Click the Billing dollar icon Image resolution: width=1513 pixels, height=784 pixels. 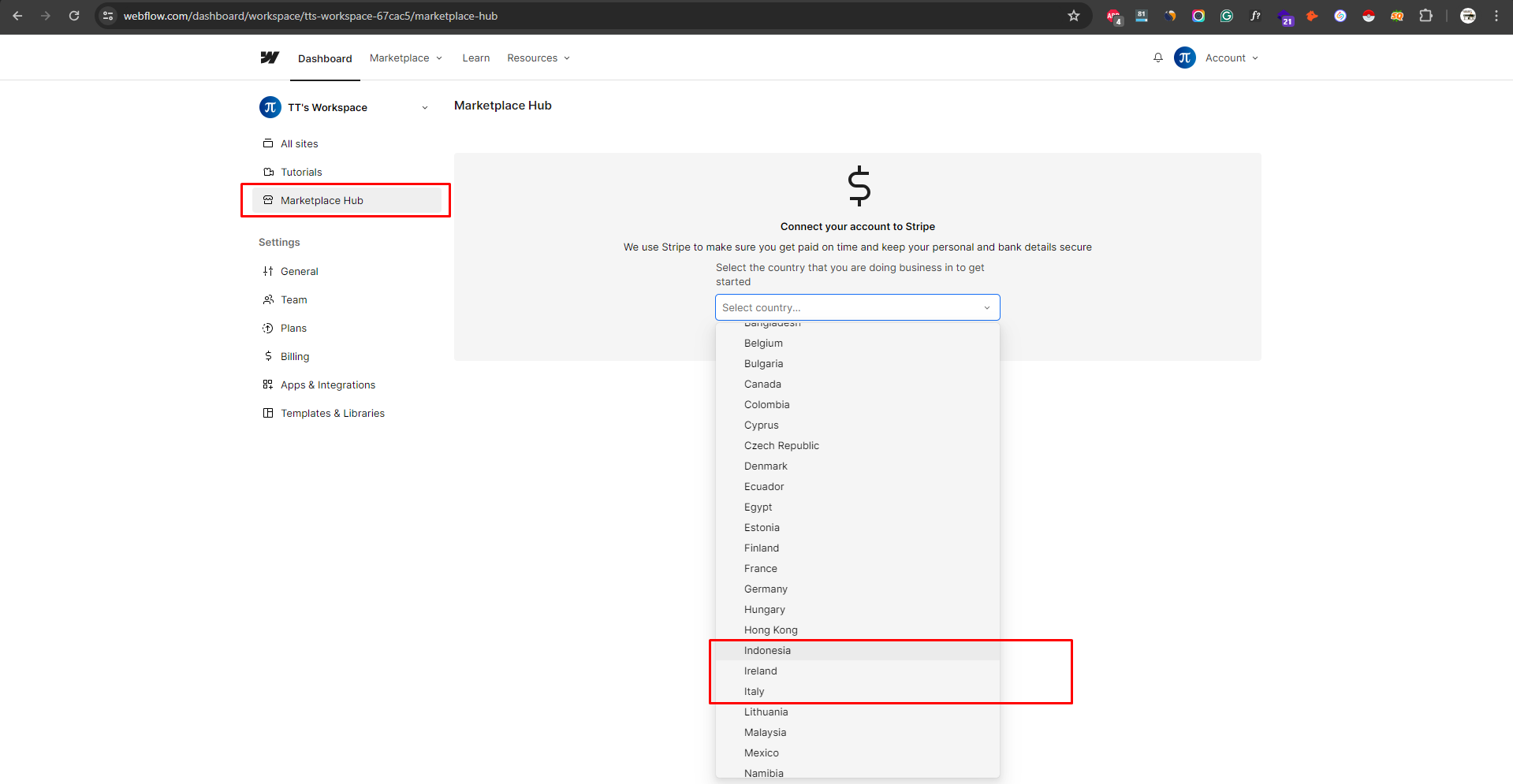click(268, 356)
